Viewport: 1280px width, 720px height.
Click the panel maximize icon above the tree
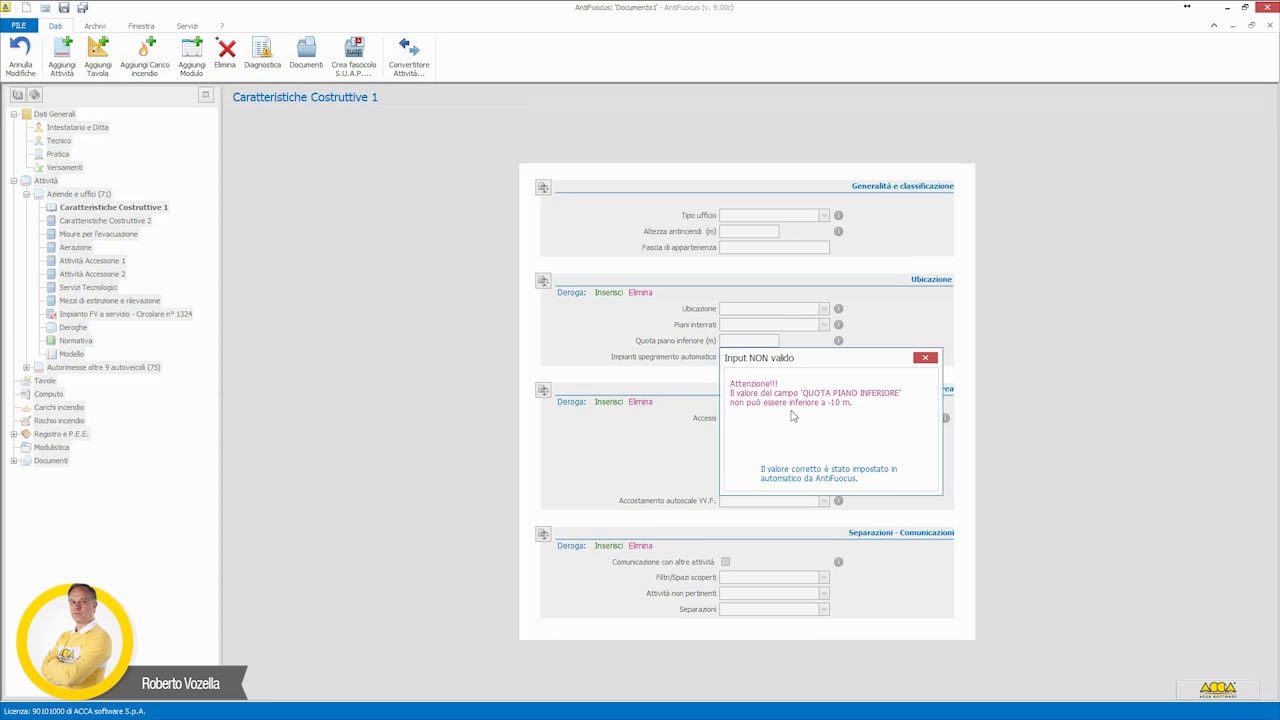(x=205, y=95)
